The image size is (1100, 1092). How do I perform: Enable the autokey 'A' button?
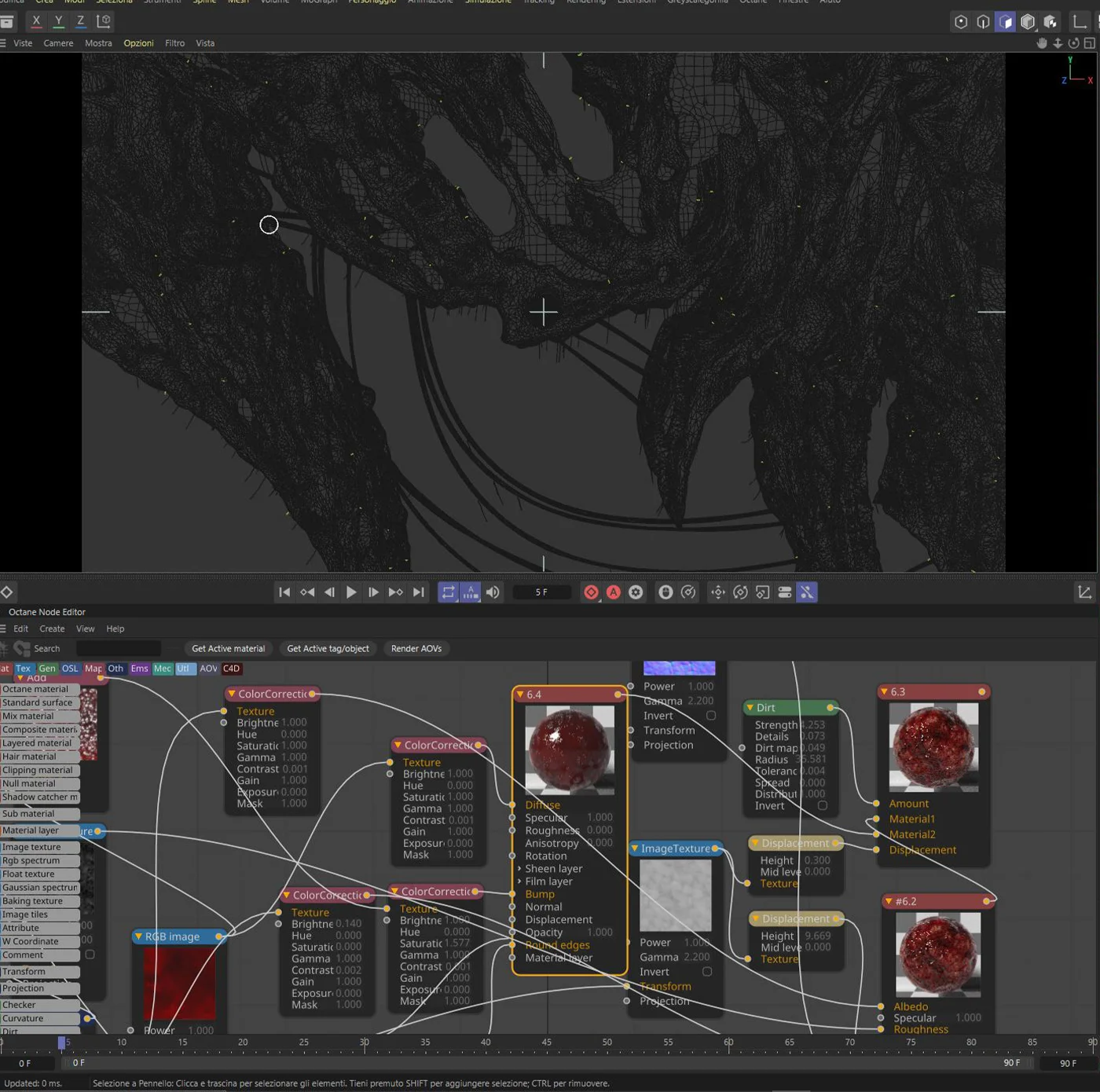[614, 592]
